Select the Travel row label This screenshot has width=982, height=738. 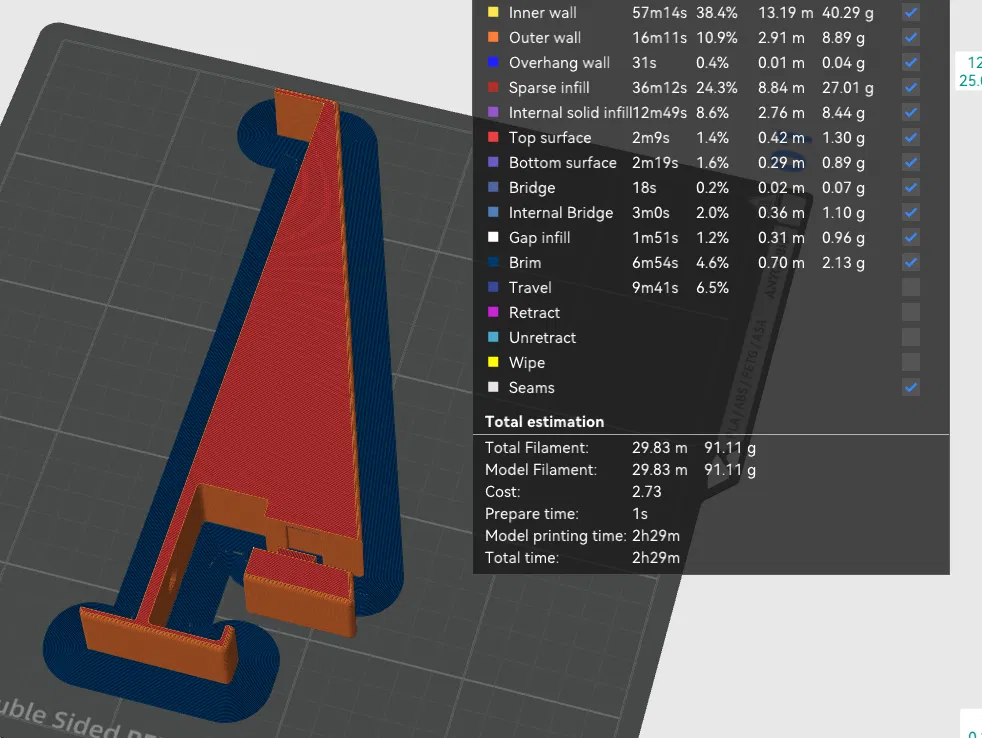[530, 288]
